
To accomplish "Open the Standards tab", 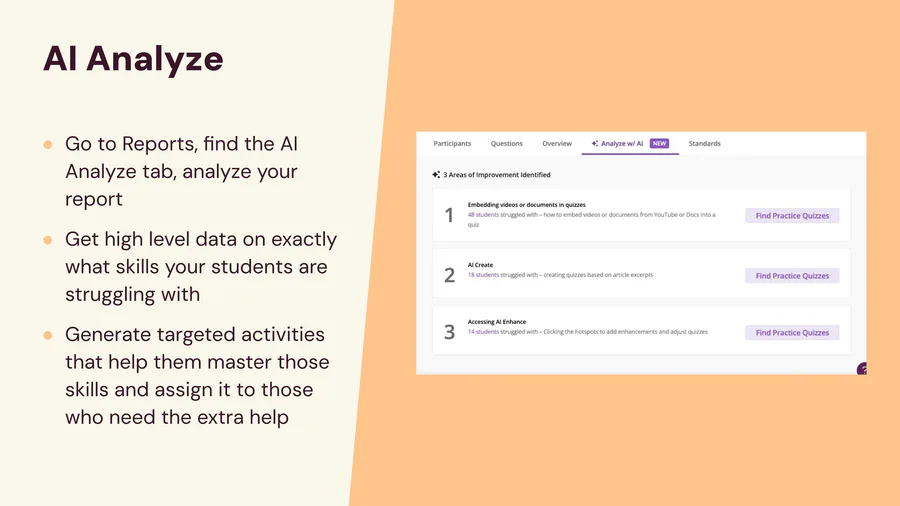I will point(704,144).
